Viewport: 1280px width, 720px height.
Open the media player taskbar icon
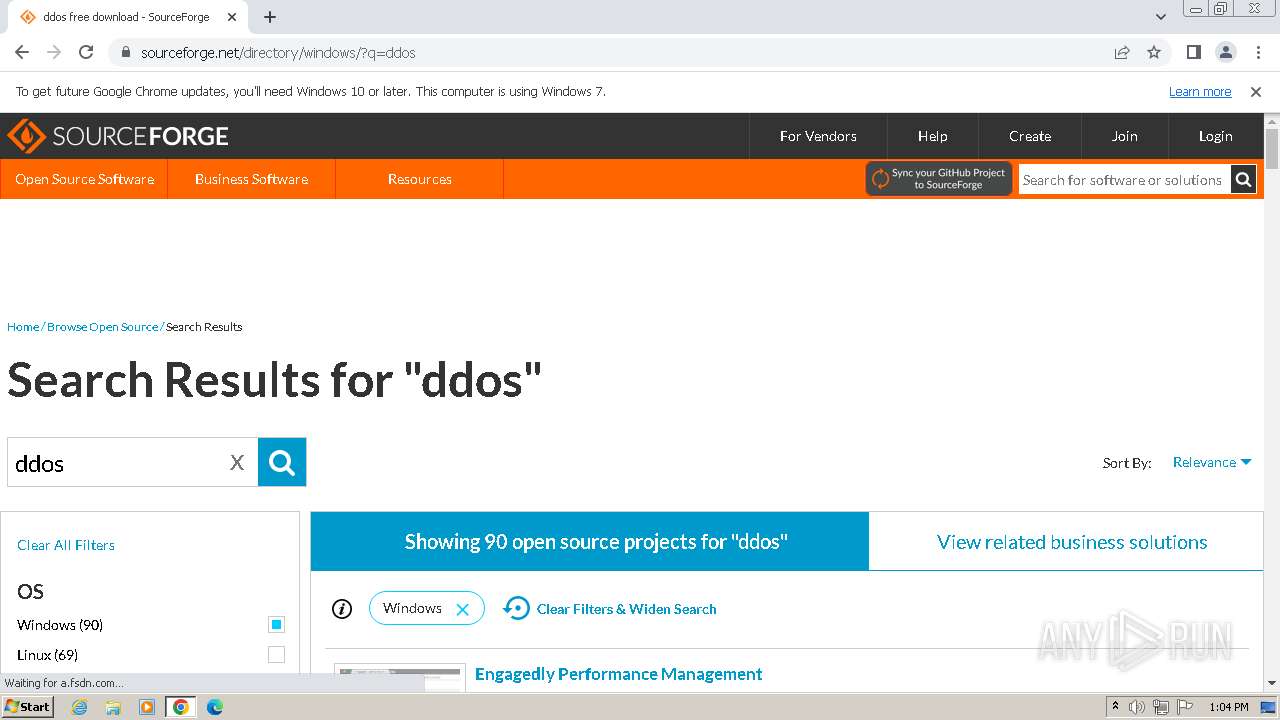(x=147, y=707)
